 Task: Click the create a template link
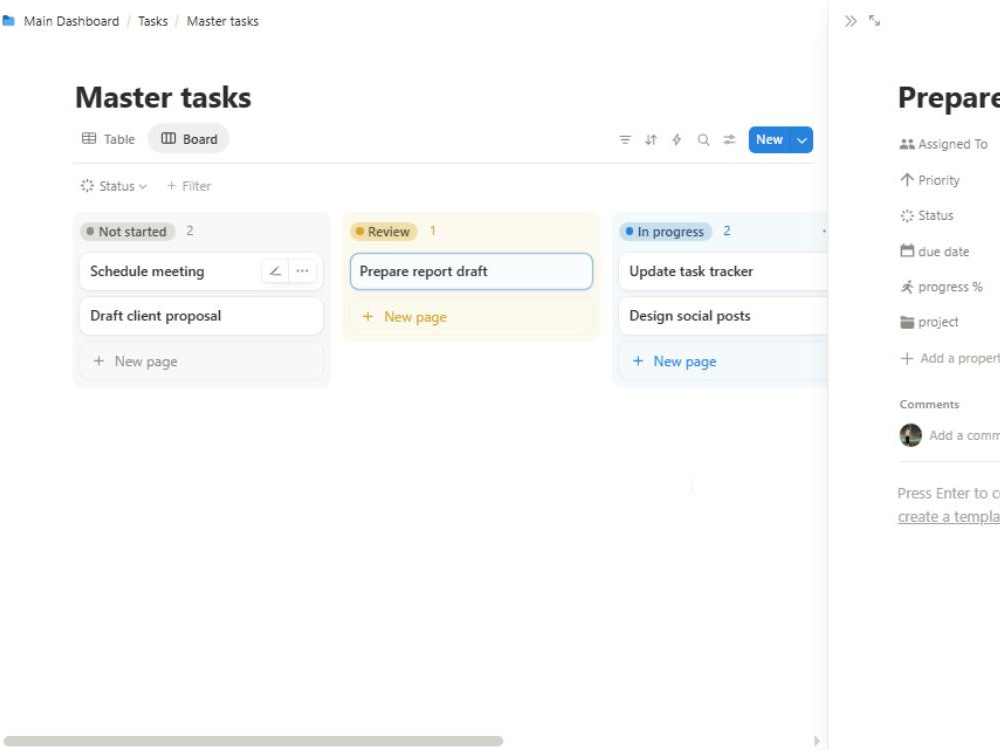pyautogui.click(x=948, y=517)
